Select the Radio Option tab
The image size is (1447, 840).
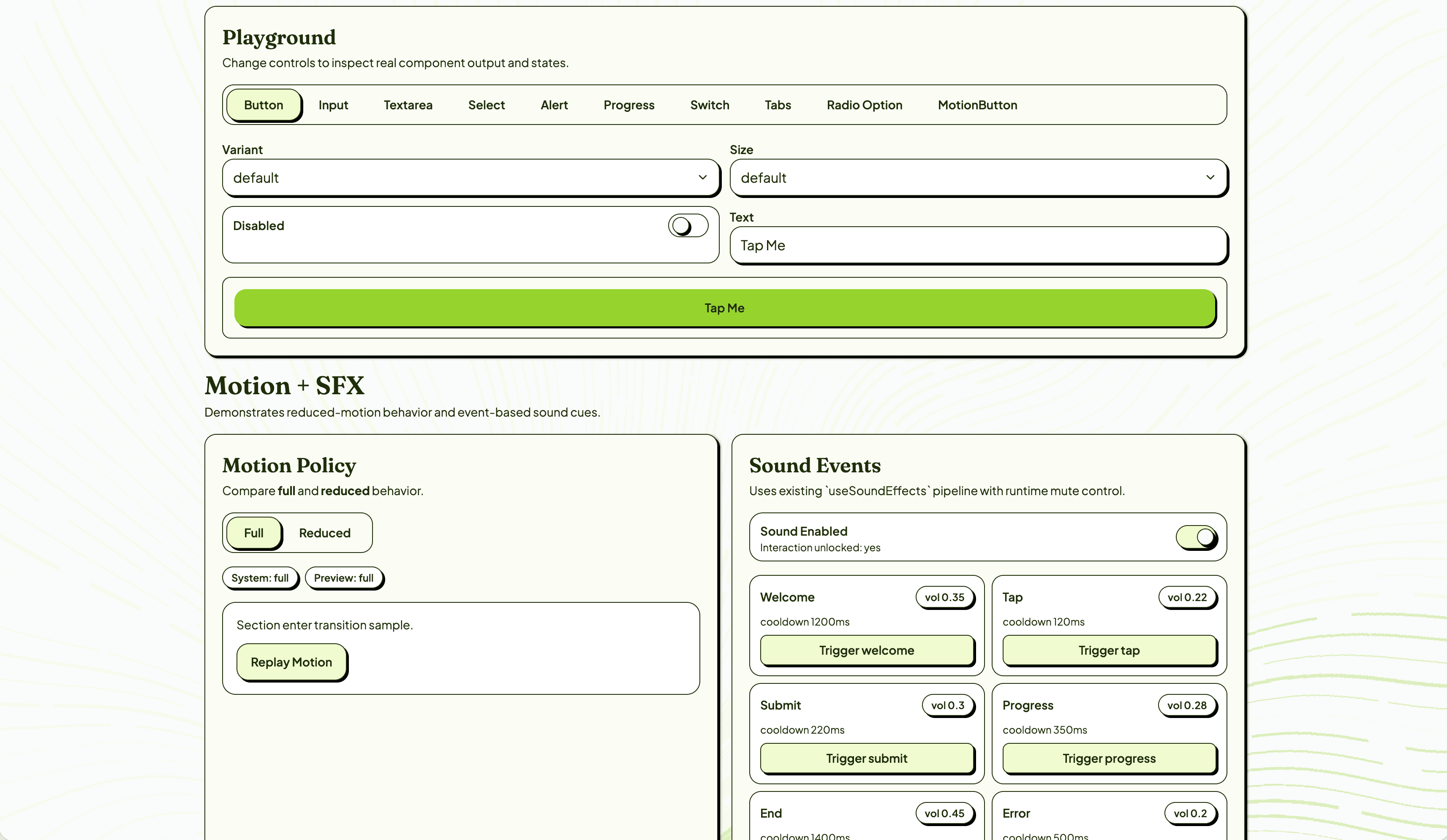[x=864, y=105]
